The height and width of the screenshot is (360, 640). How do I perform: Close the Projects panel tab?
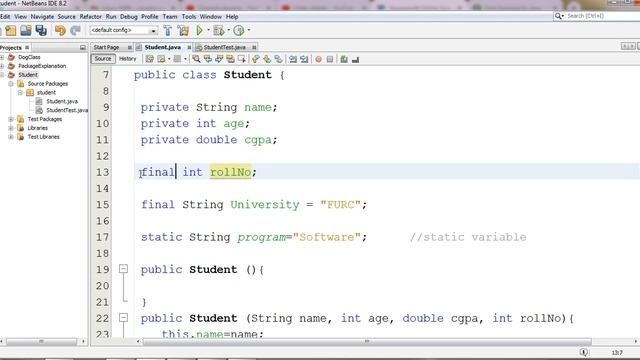tap(27, 47)
